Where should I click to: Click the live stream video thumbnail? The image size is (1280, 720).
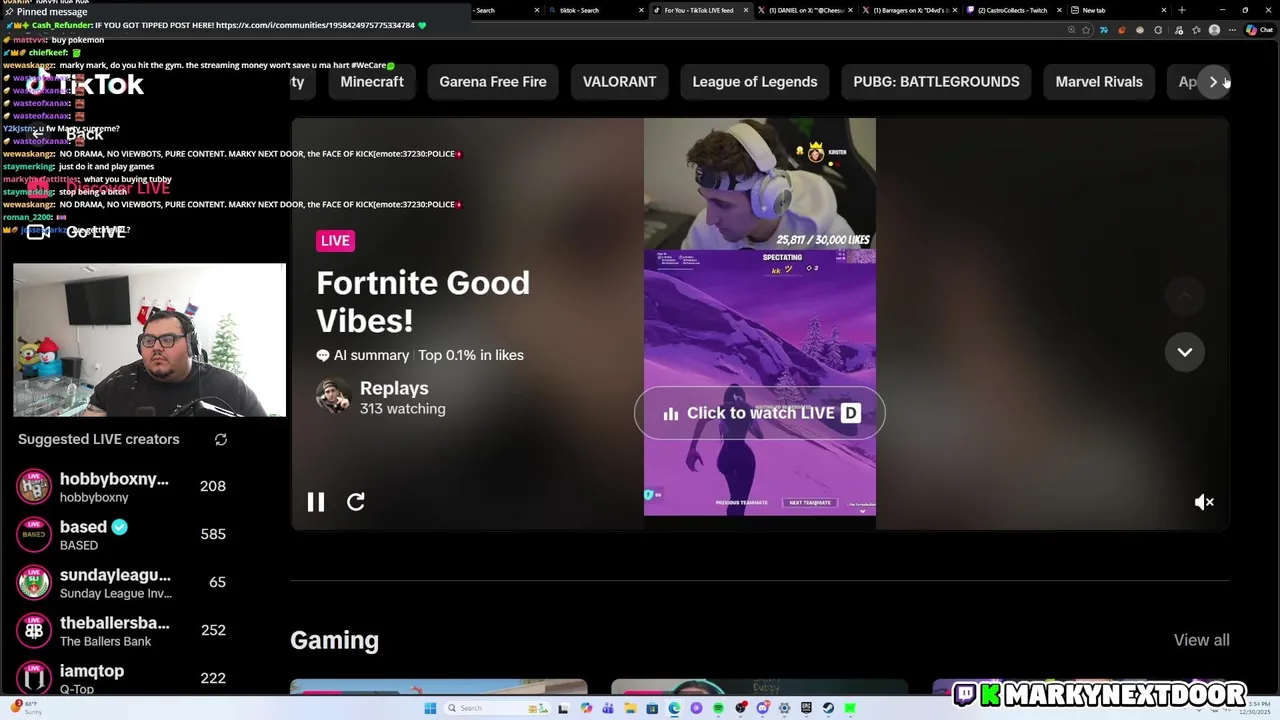[x=760, y=317]
